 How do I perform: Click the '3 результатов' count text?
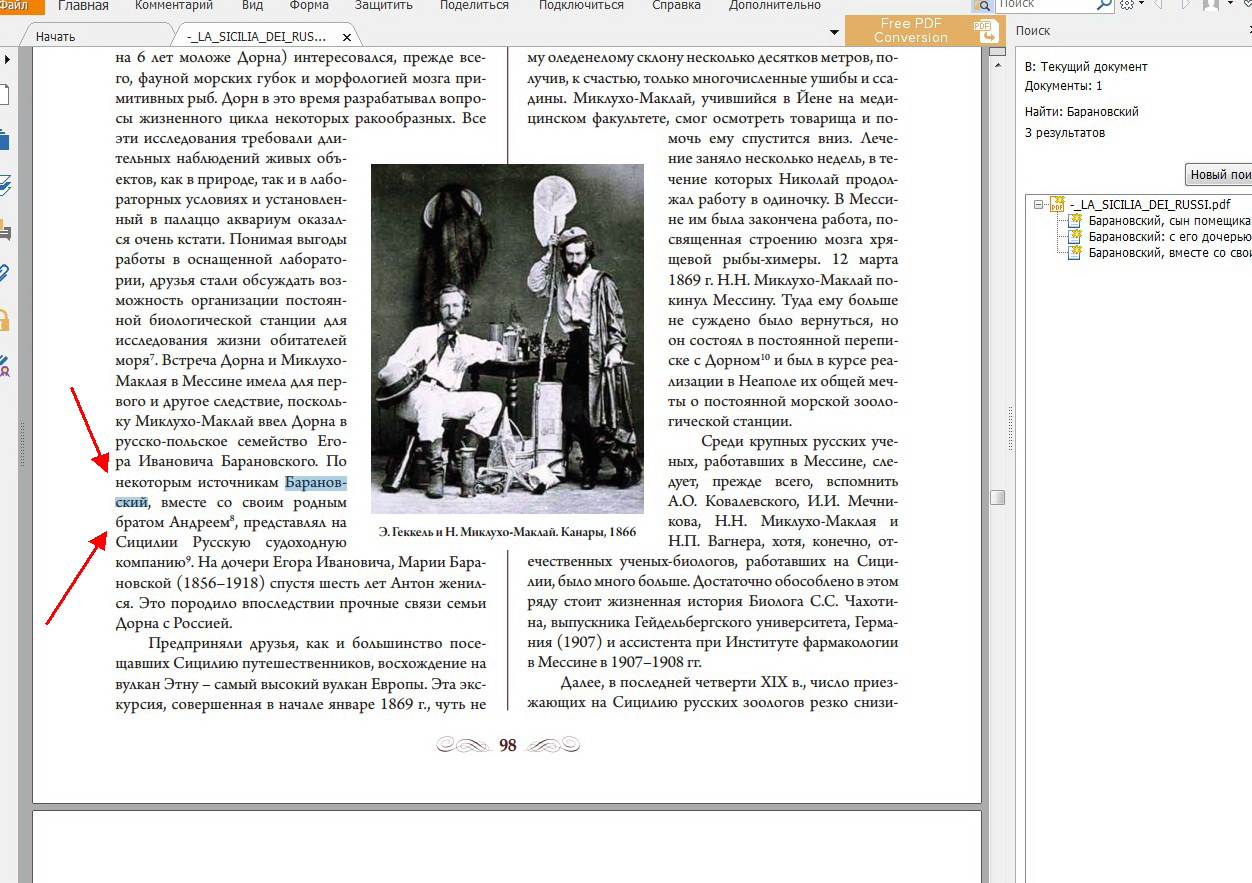tap(1065, 132)
